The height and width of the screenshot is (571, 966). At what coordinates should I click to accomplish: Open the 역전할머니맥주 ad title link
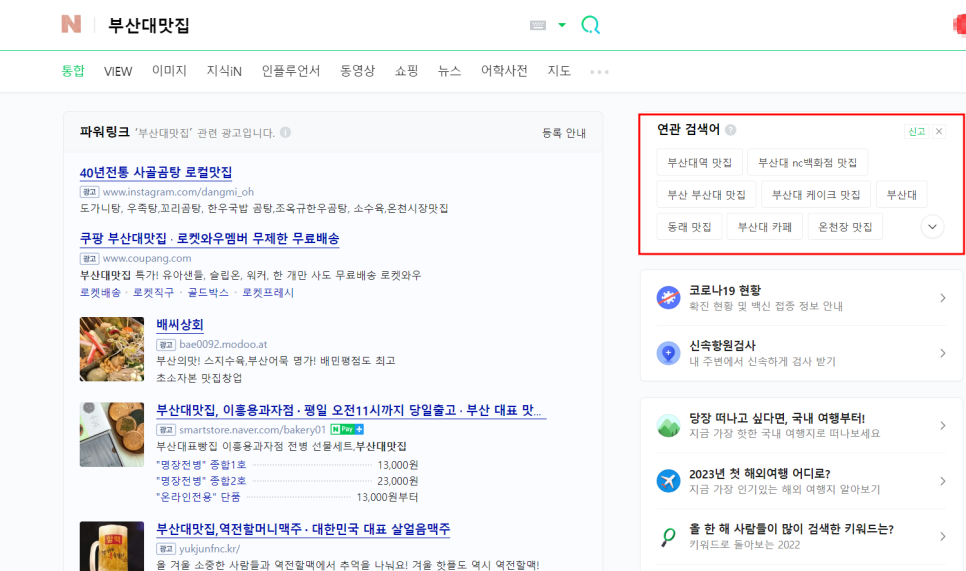point(303,529)
